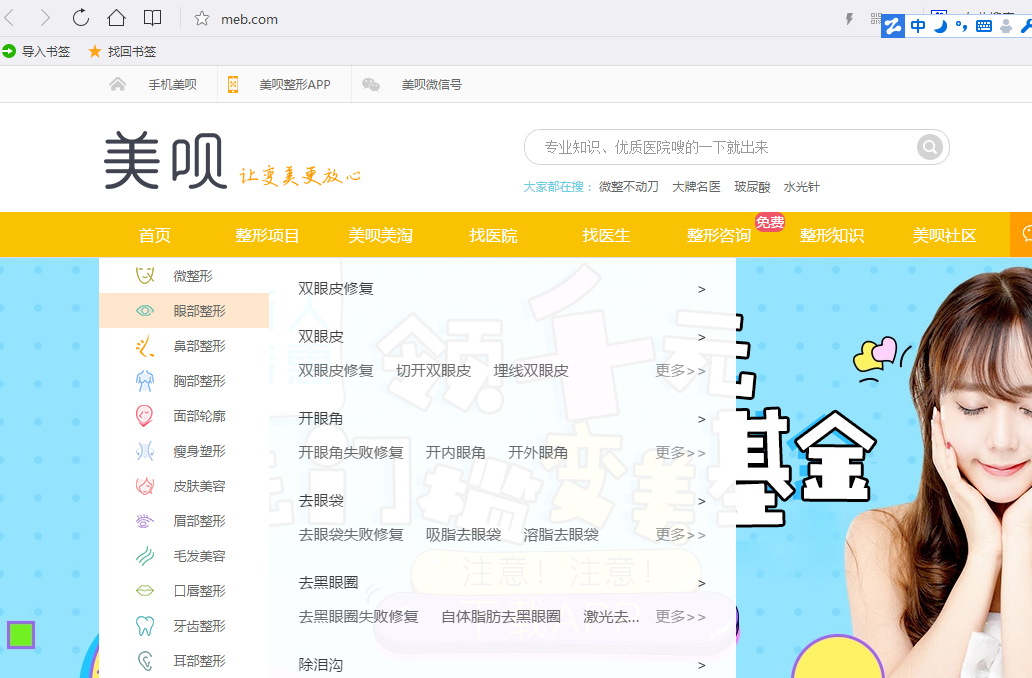
Task: Click the 美呗 site logo
Action: pyautogui.click(x=166, y=162)
